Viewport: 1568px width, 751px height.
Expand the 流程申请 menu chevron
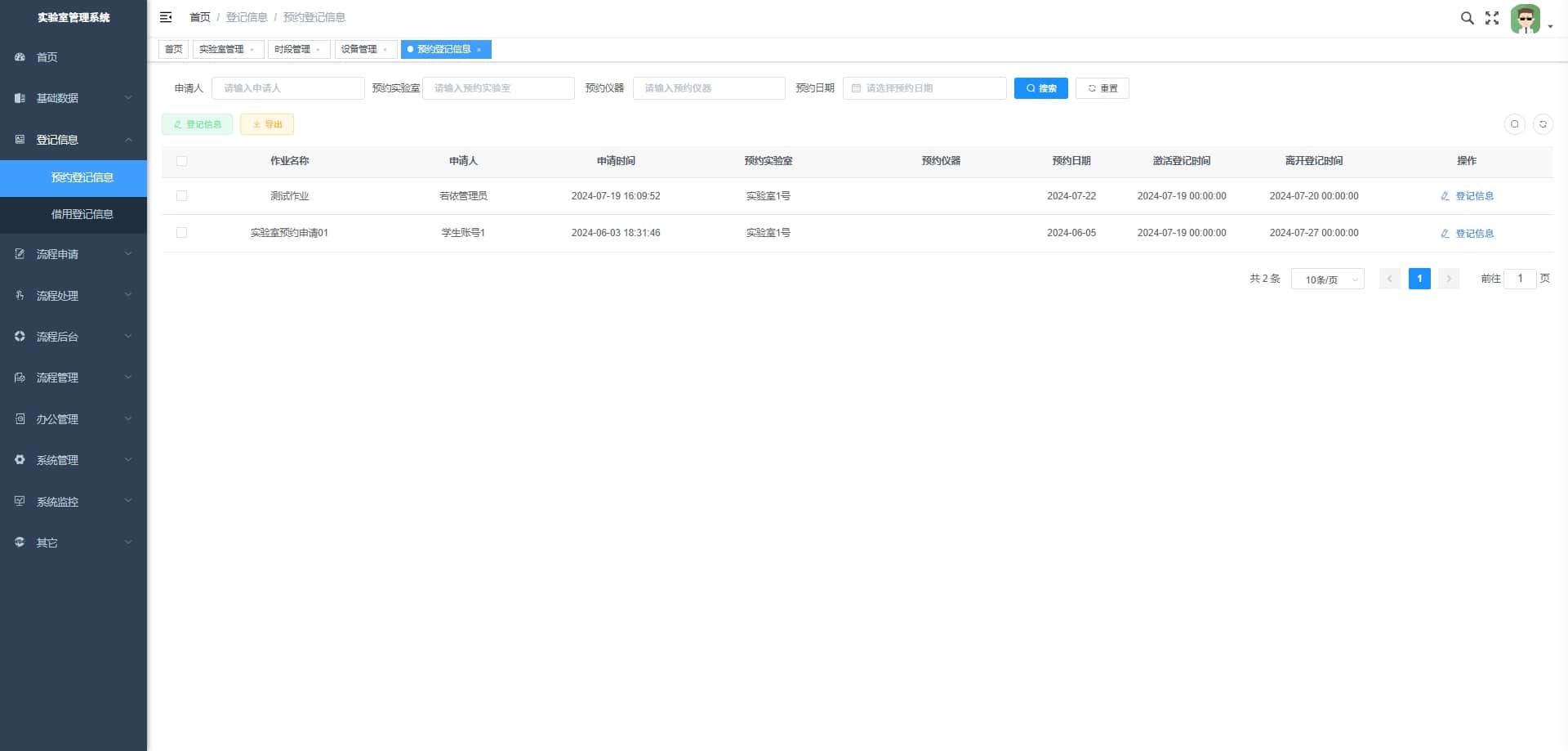pyautogui.click(x=128, y=254)
